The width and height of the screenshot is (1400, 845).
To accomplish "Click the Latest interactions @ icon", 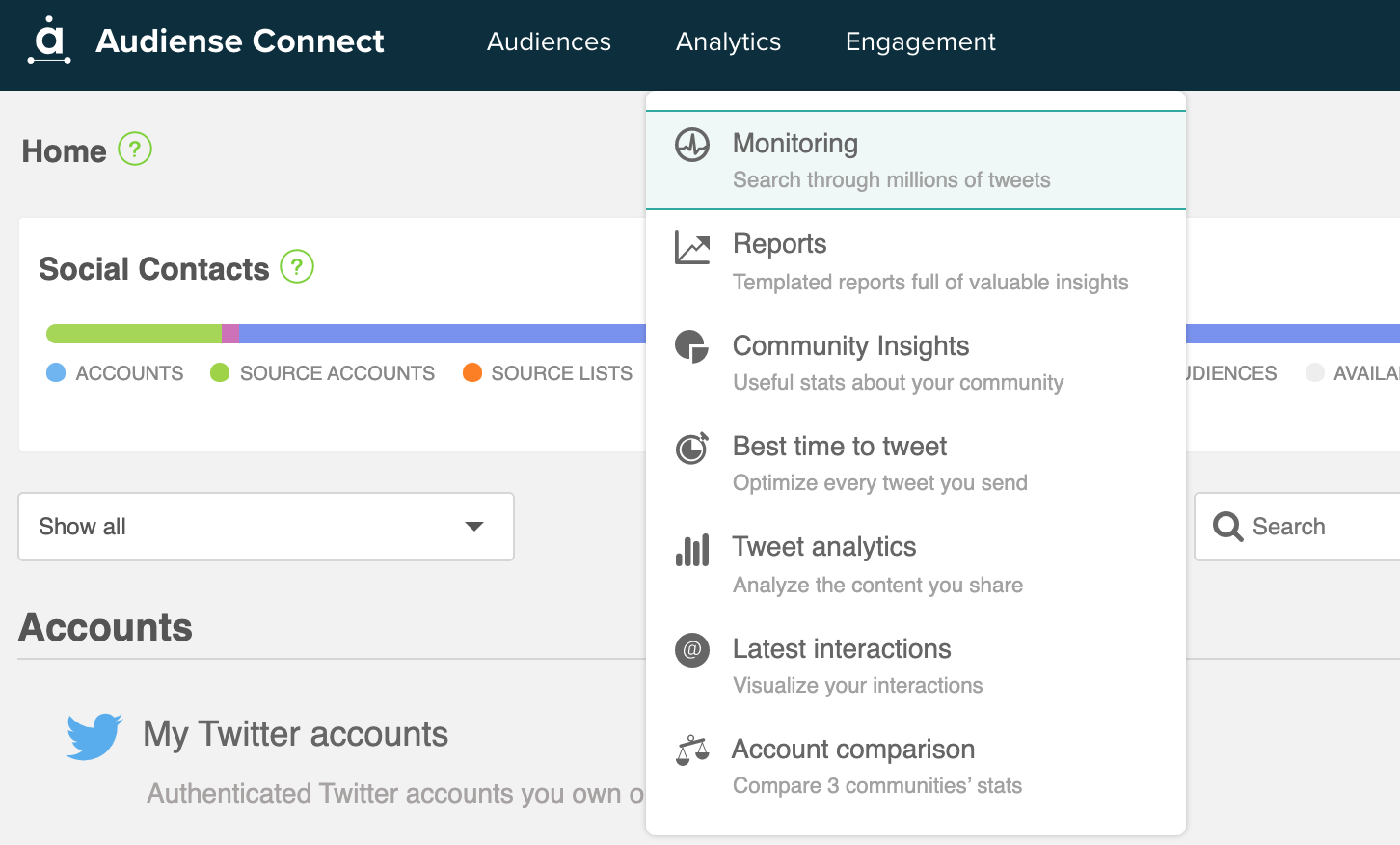I will click(692, 650).
